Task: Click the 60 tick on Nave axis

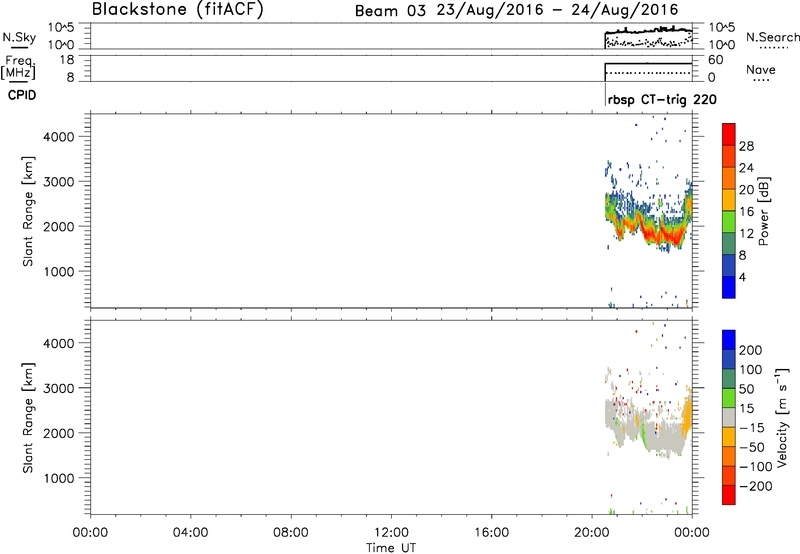Action: click(715, 60)
